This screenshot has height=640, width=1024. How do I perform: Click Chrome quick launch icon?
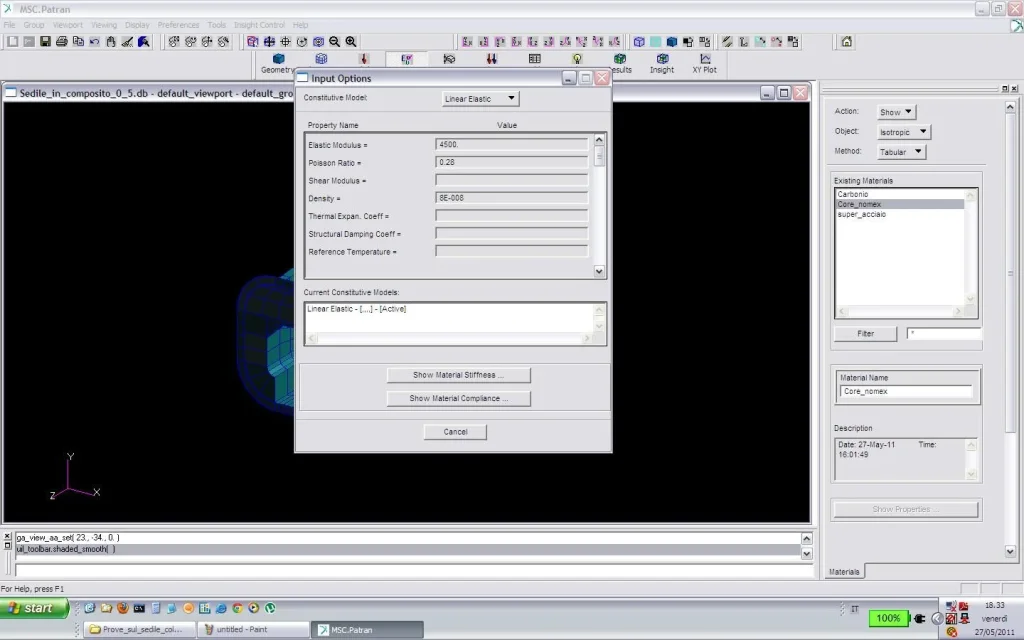[x=237, y=608]
